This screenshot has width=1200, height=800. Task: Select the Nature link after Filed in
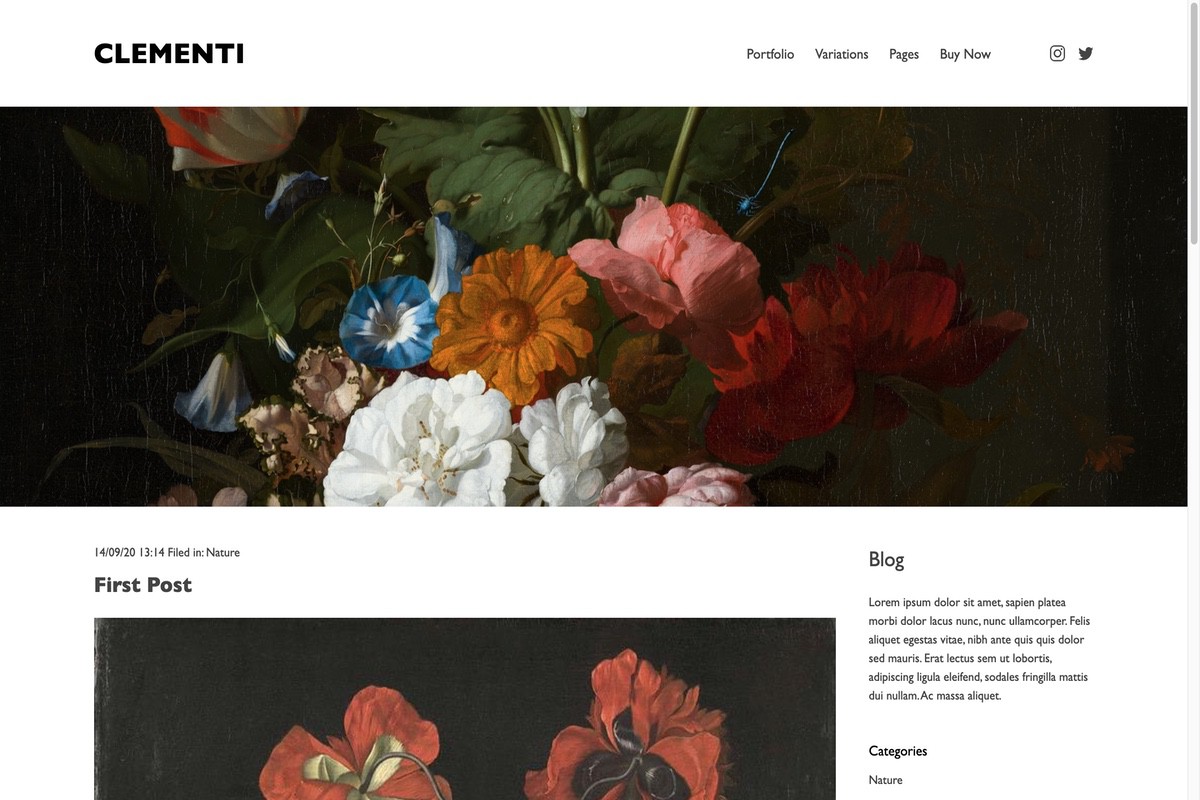point(223,552)
